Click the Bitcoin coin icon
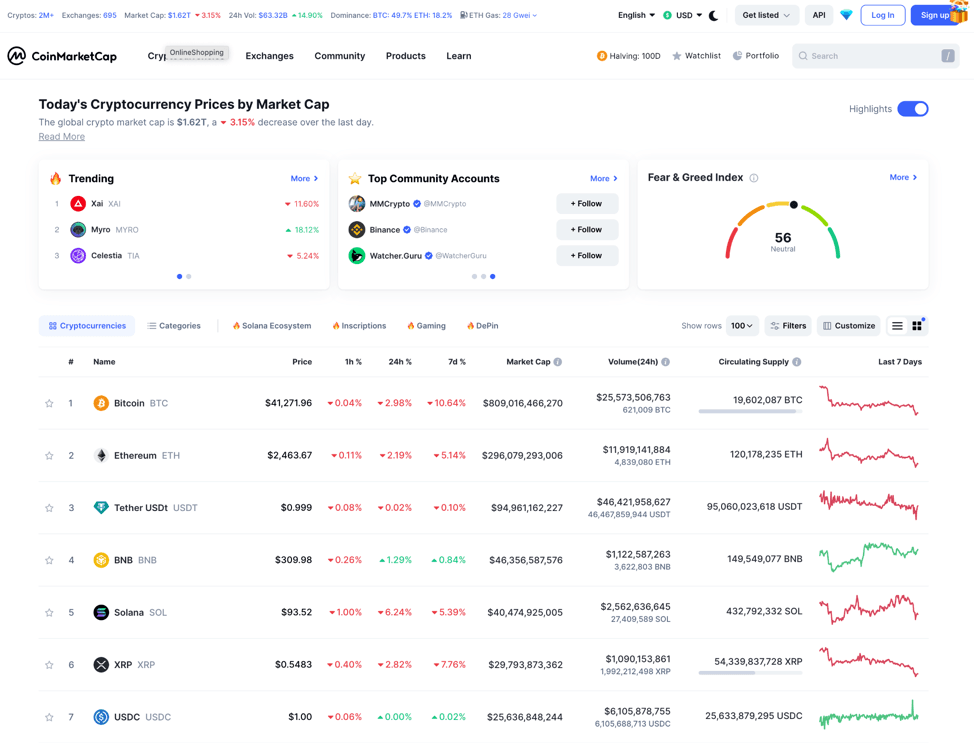Image resolution: width=974 pixels, height=743 pixels. click(101, 403)
